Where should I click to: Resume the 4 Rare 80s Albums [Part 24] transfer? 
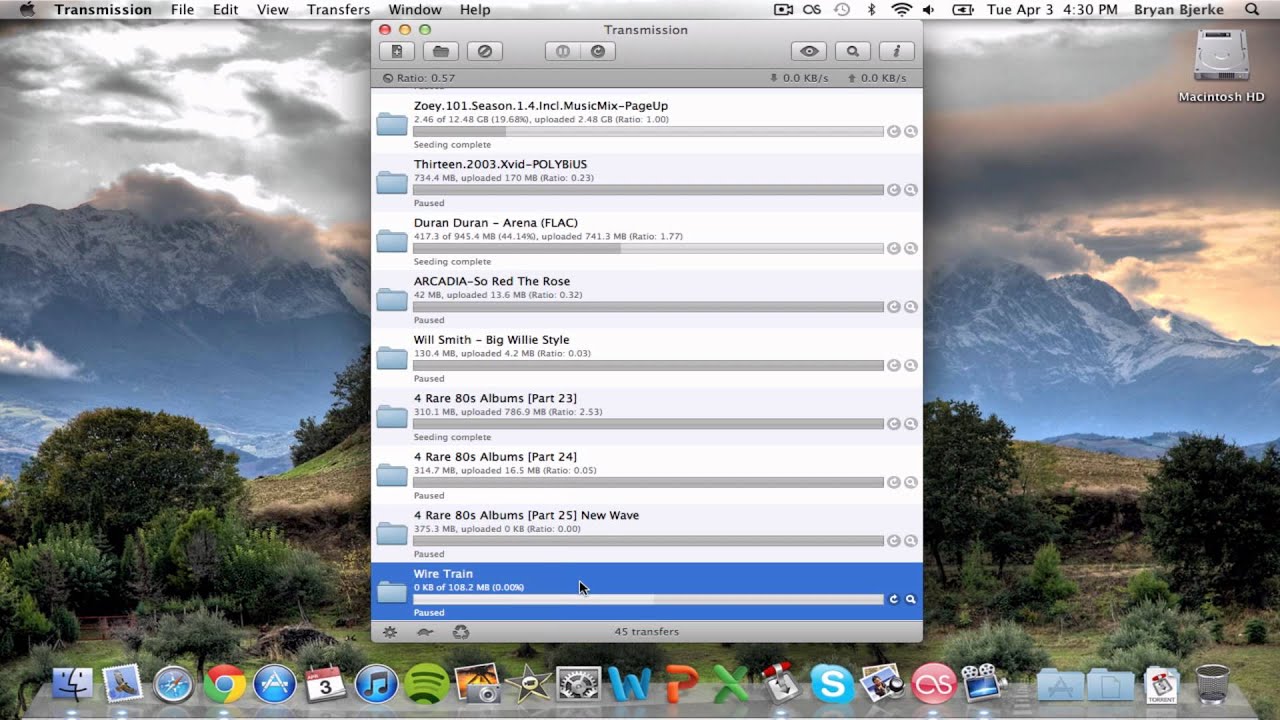pyautogui.click(x=894, y=482)
